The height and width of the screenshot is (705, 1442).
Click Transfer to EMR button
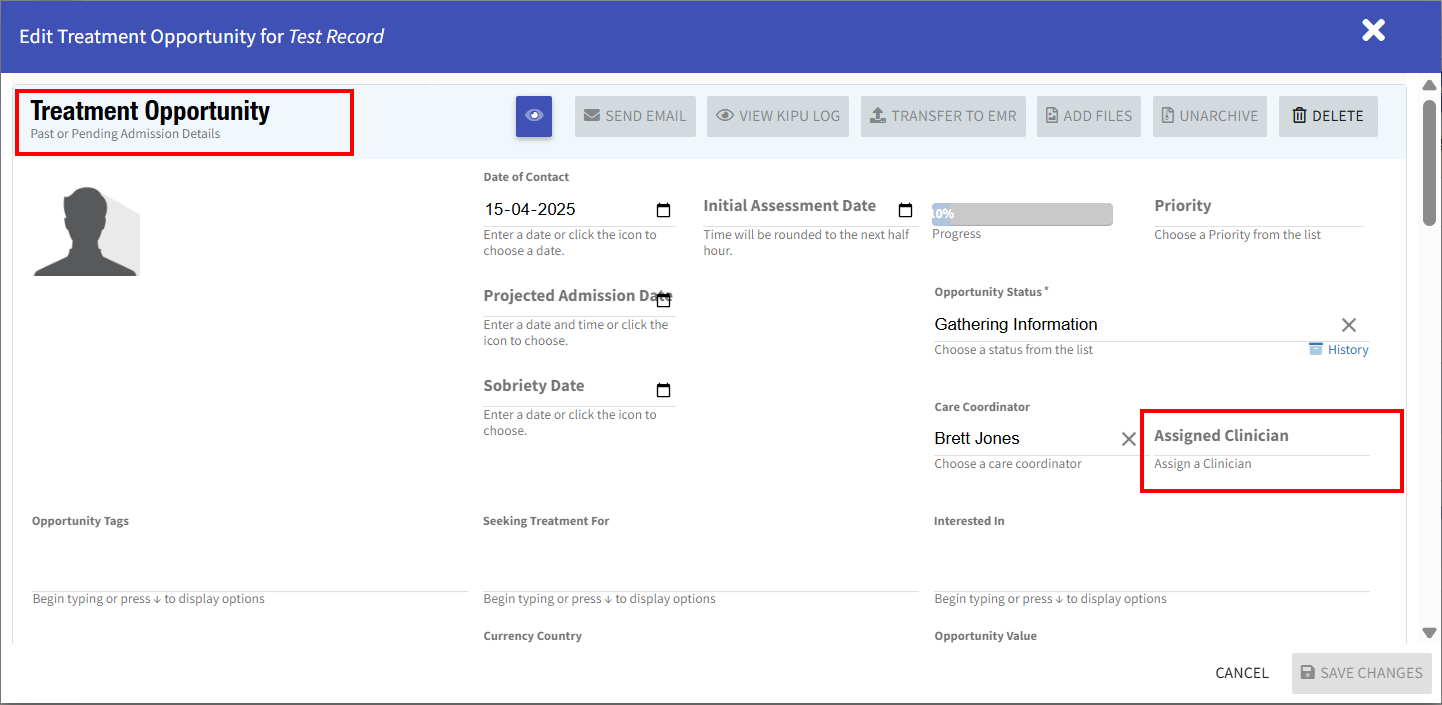(943, 116)
